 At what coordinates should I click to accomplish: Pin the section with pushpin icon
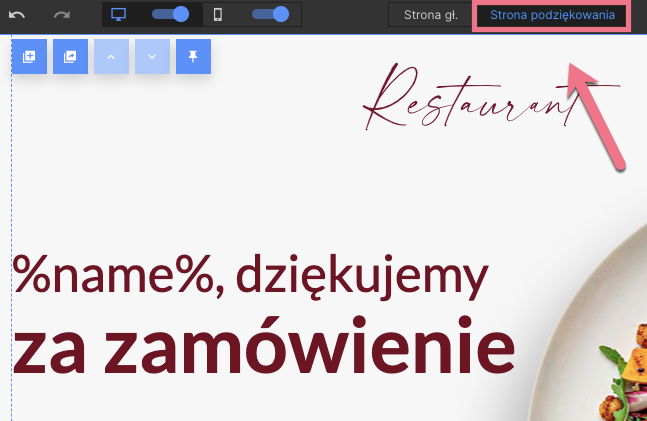click(194, 57)
